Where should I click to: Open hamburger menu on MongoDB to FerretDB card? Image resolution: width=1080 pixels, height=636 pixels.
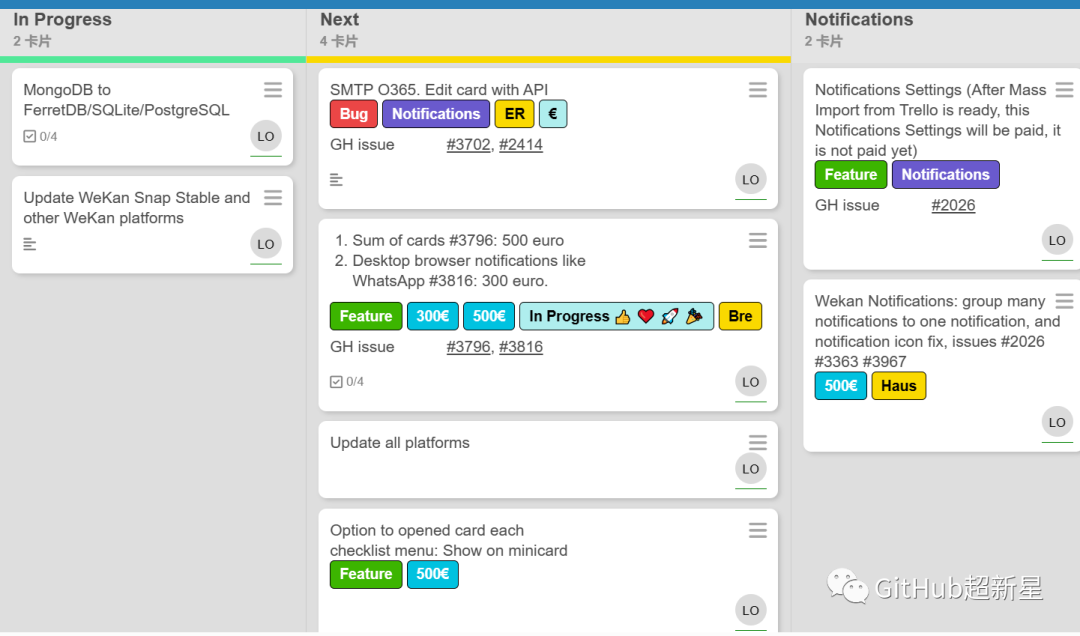click(x=273, y=90)
